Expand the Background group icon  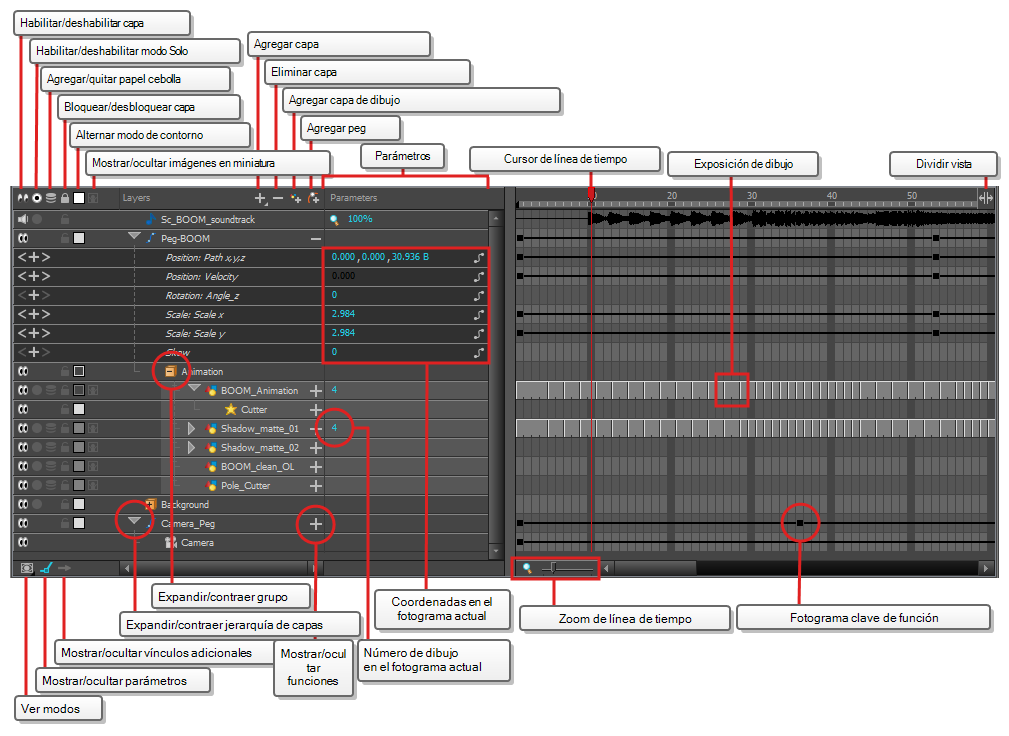[151, 504]
